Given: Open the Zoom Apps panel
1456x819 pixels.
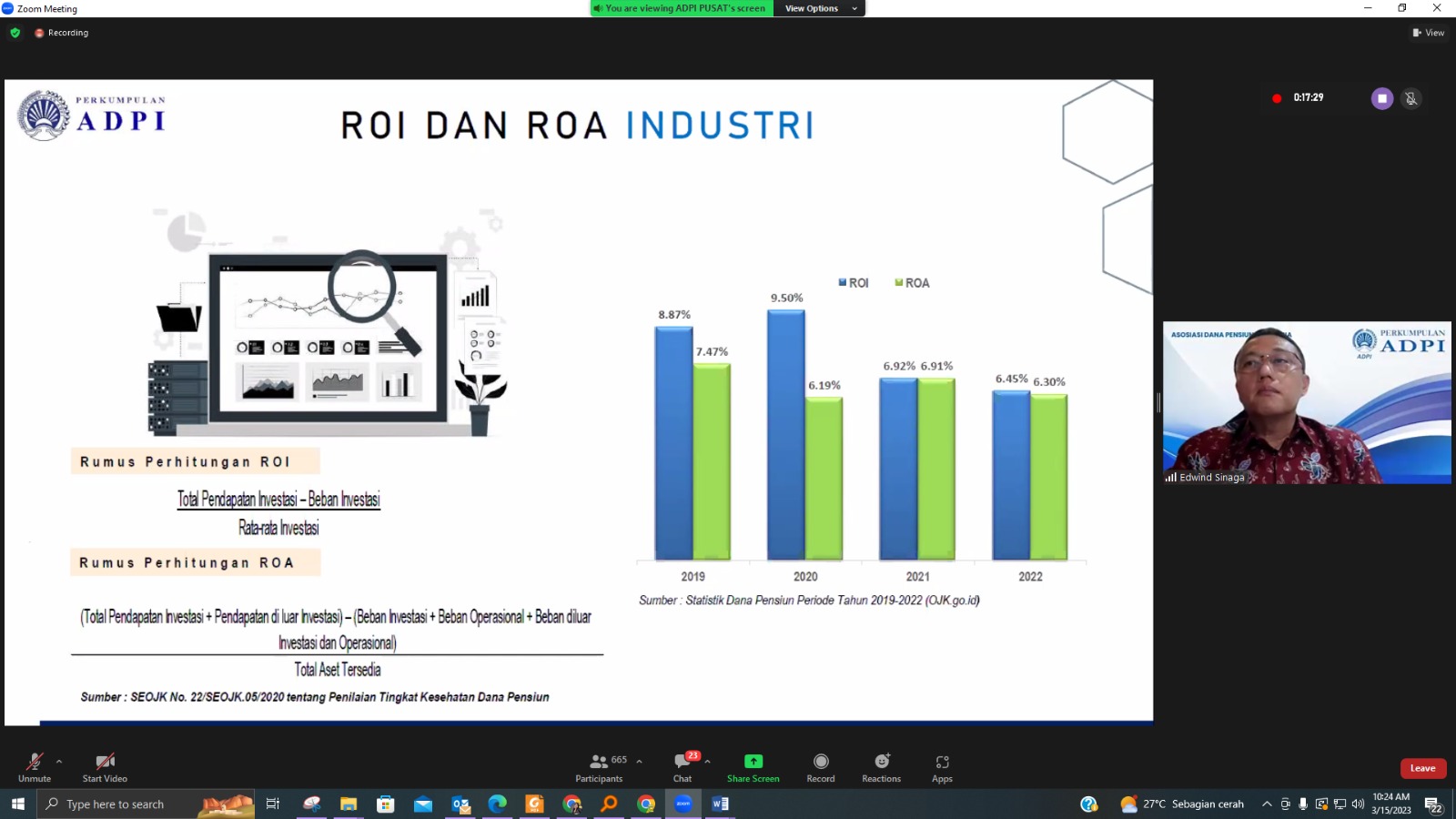Looking at the screenshot, I should pyautogui.click(x=942, y=766).
